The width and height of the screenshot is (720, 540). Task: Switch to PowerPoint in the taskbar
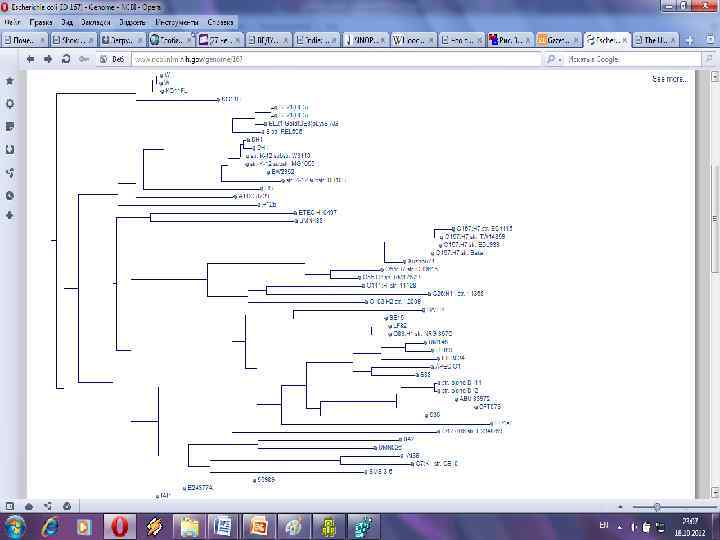tap(259, 526)
